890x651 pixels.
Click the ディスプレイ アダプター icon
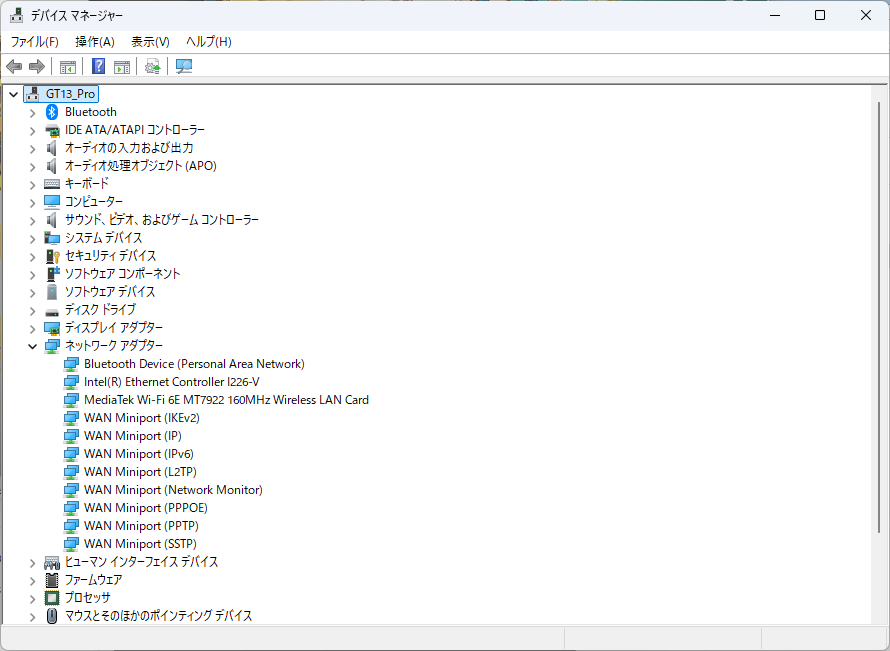(x=52, y=328)
